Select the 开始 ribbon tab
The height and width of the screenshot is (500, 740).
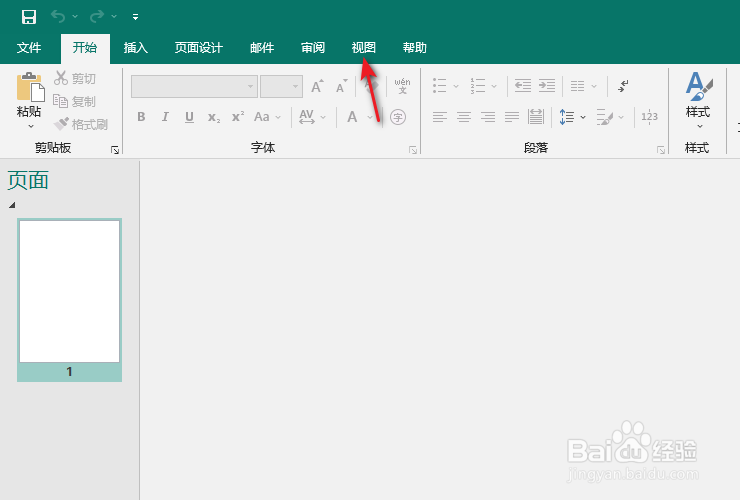(85, 48)
